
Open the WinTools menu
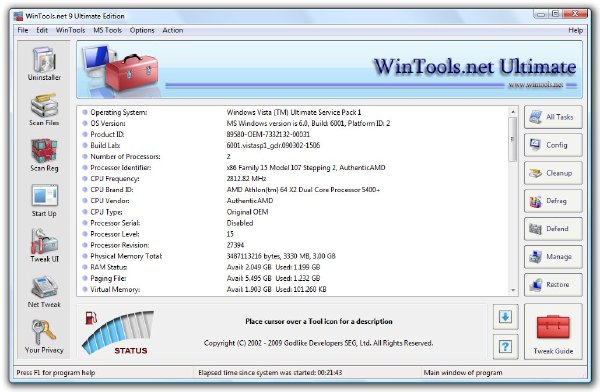point(70,30)
